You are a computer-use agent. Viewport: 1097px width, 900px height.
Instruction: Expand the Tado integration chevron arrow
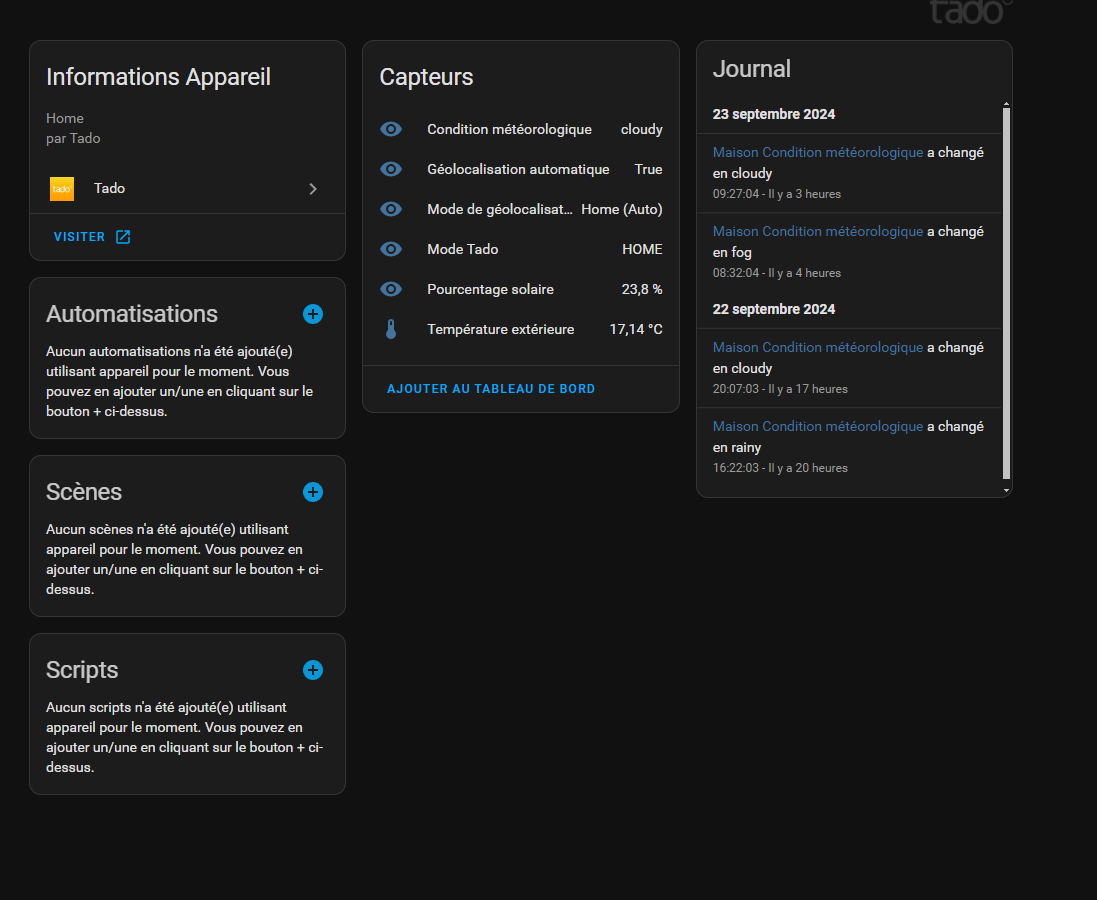pos(313,189)
